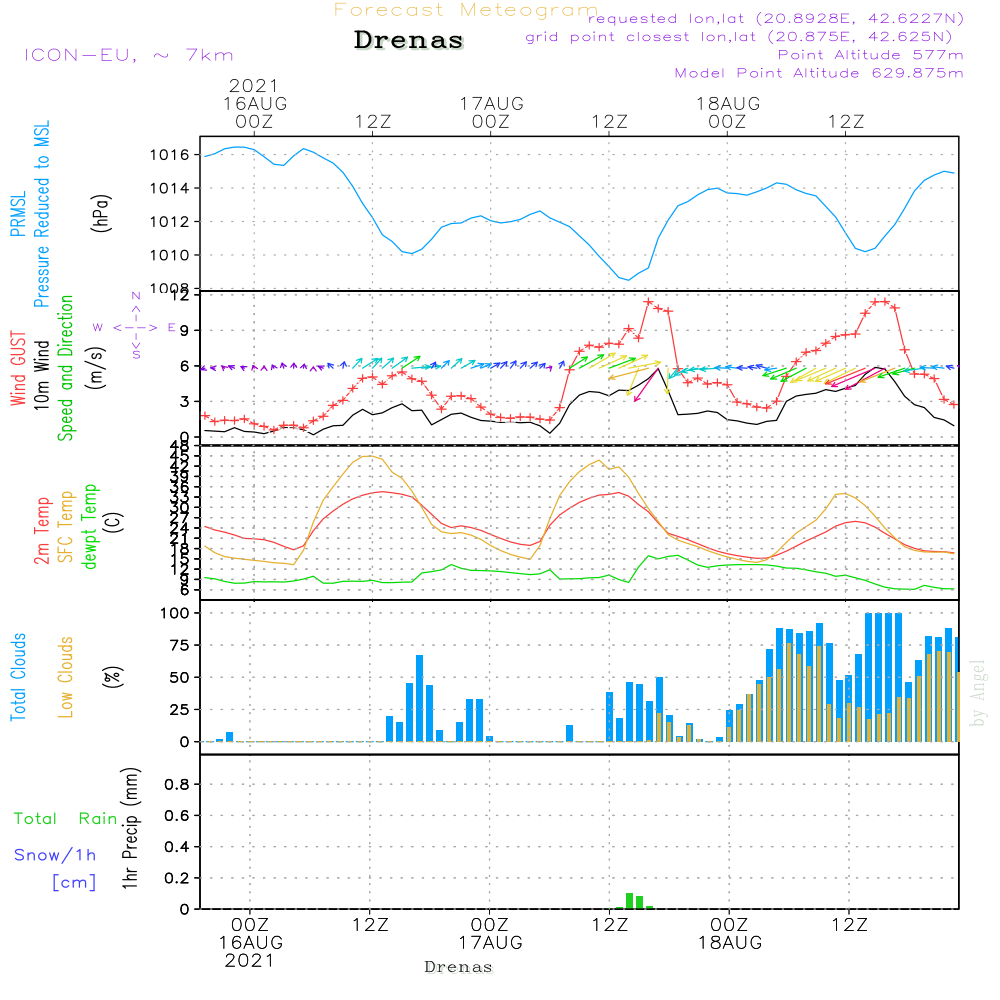Click the precipitation axis value 0.8
The height and width of the screenshot is (1000, 1000).
pyautogui.click(x=177, y=785)
